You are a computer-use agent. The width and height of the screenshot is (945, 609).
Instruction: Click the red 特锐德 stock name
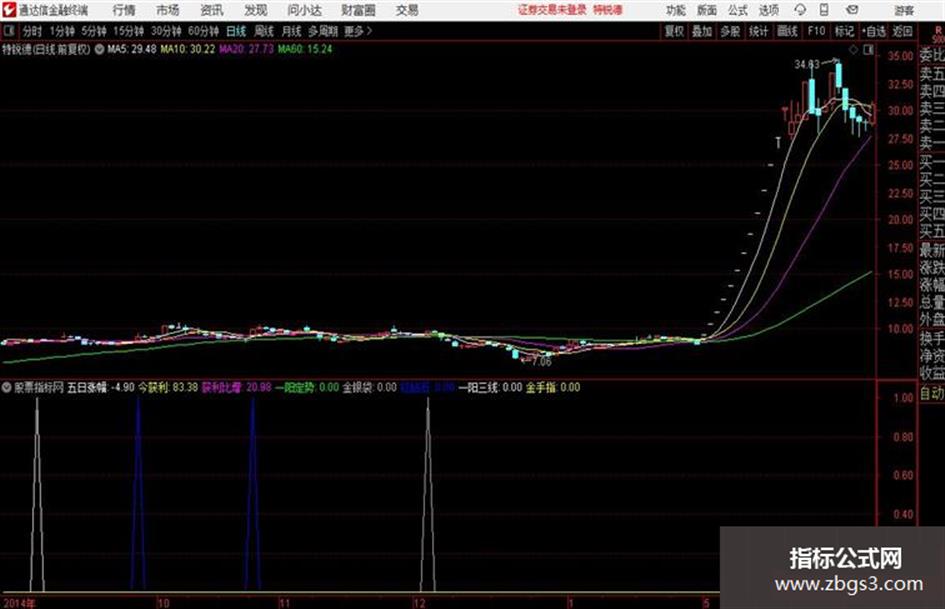(608, 10)
